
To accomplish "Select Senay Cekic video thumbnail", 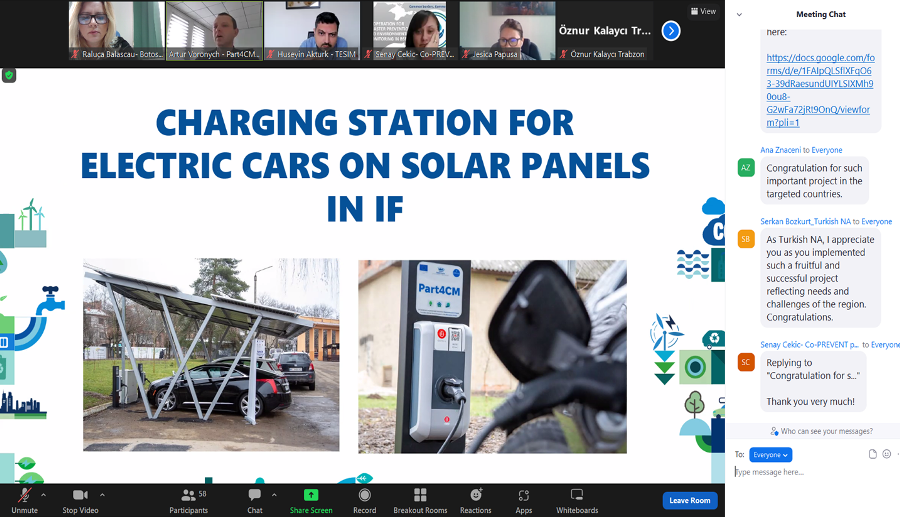I will (410, 30).
